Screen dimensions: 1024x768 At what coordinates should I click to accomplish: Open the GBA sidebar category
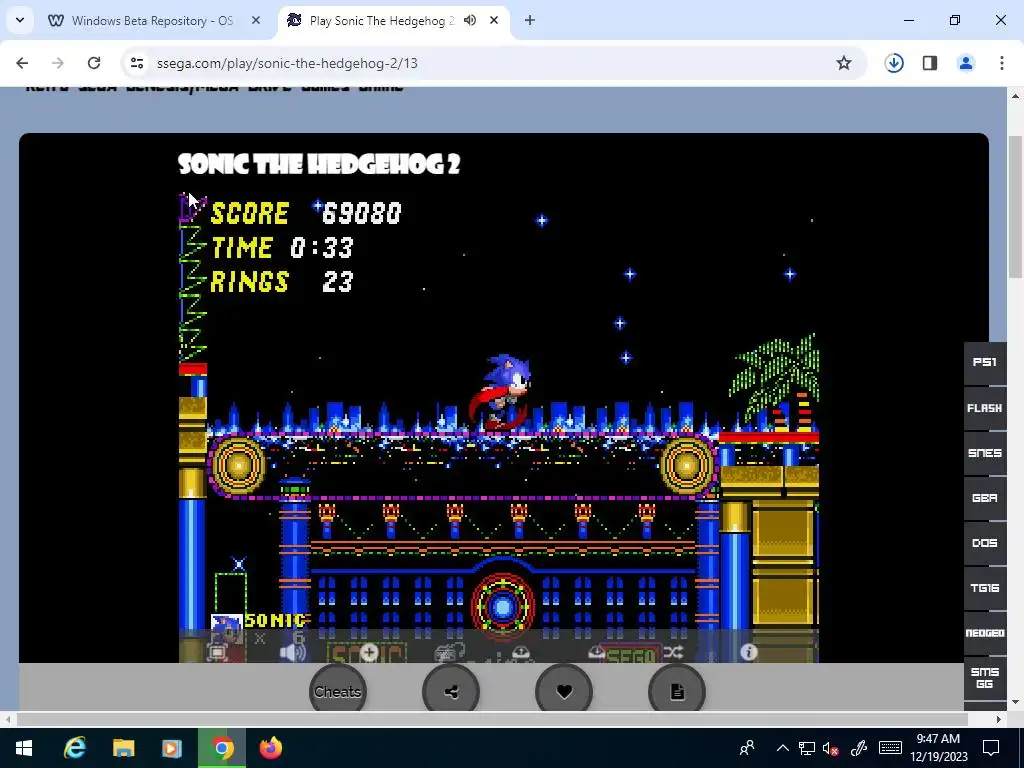[x=985, y=498]
